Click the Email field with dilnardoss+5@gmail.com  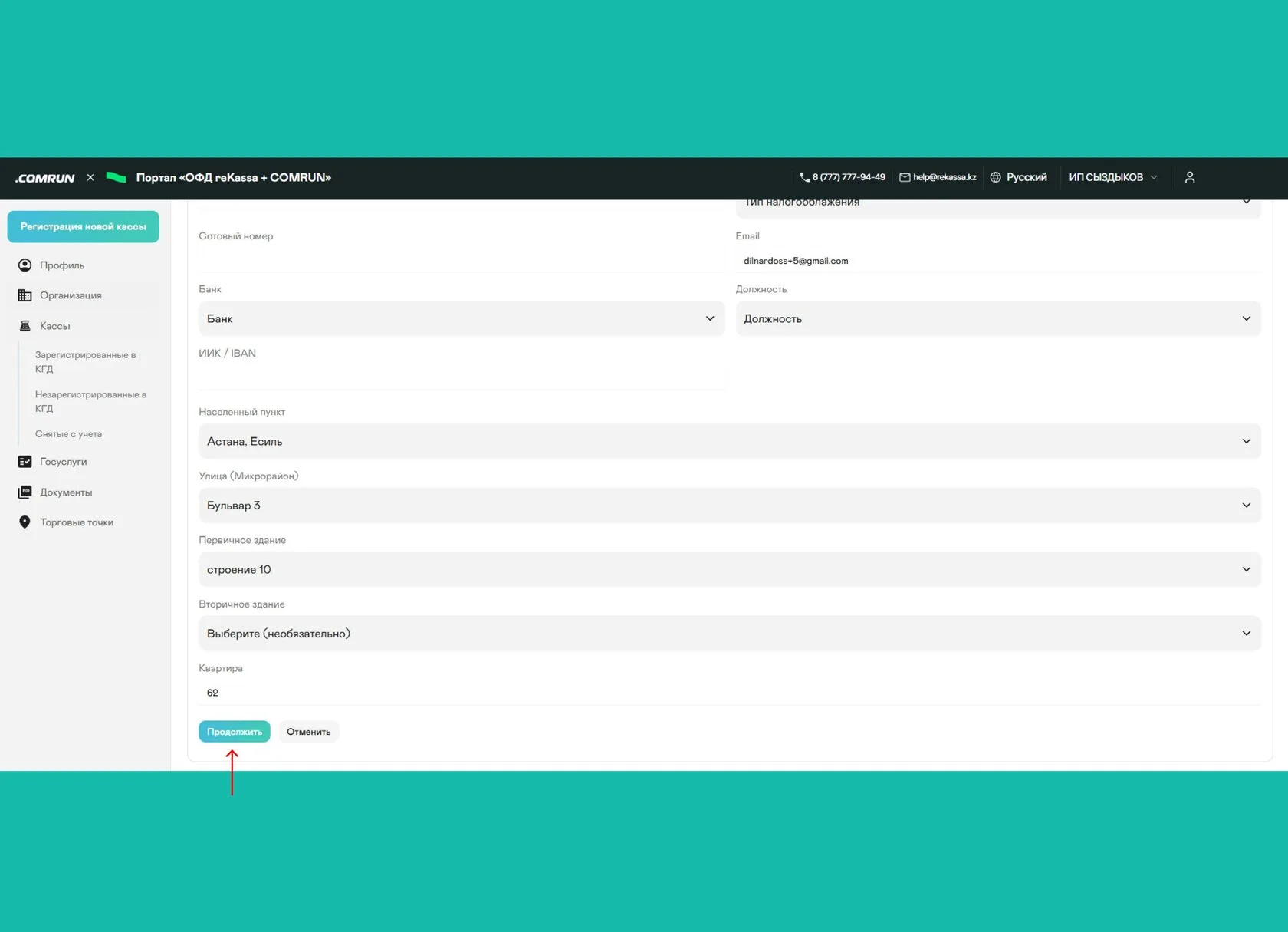click(998, 261)
